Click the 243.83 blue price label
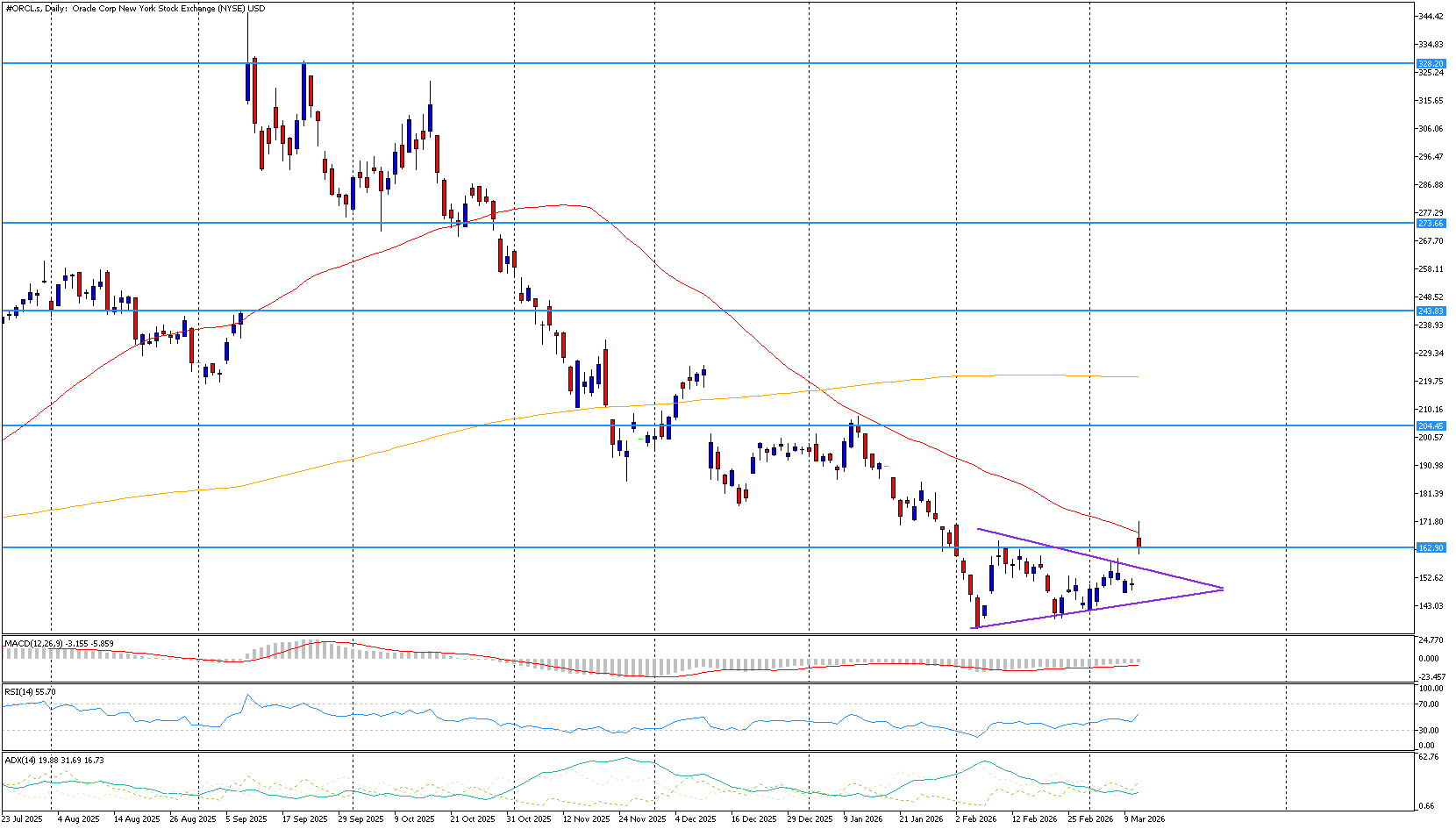The image size is (1456, 829). coord(1431,311)
